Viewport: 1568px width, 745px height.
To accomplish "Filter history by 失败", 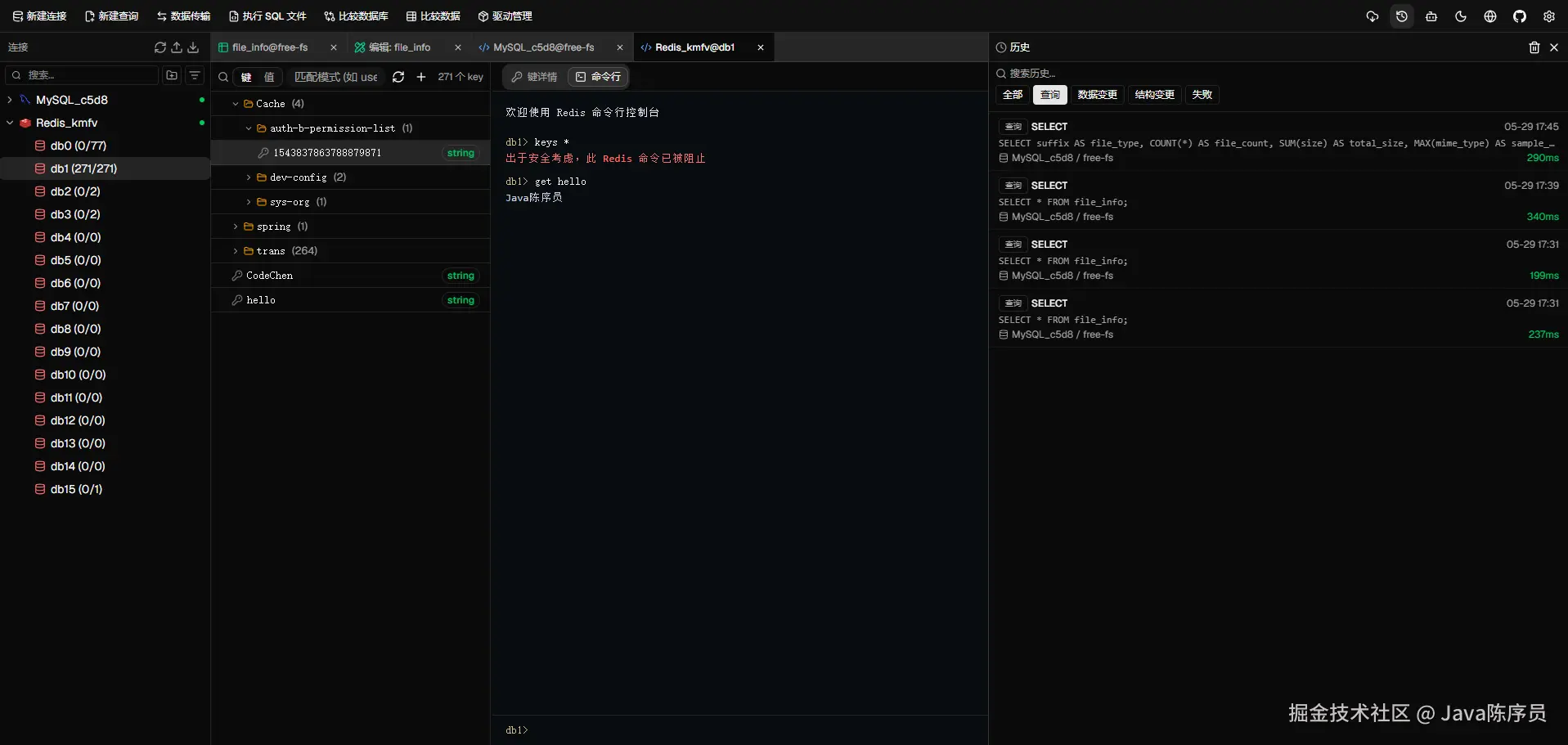I will (1202, 95).
